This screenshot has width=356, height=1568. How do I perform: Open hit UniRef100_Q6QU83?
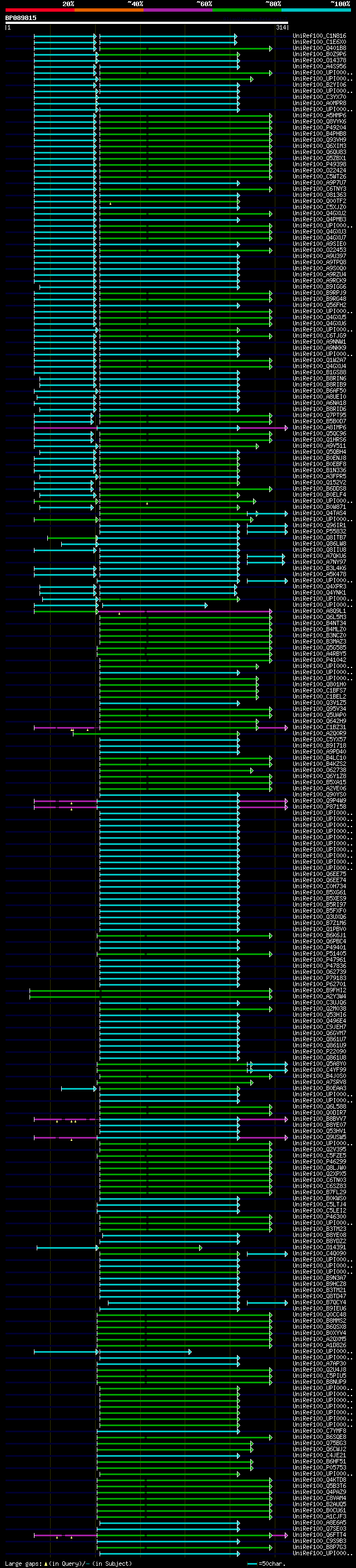pyautogui.click(x=319, y=152)
